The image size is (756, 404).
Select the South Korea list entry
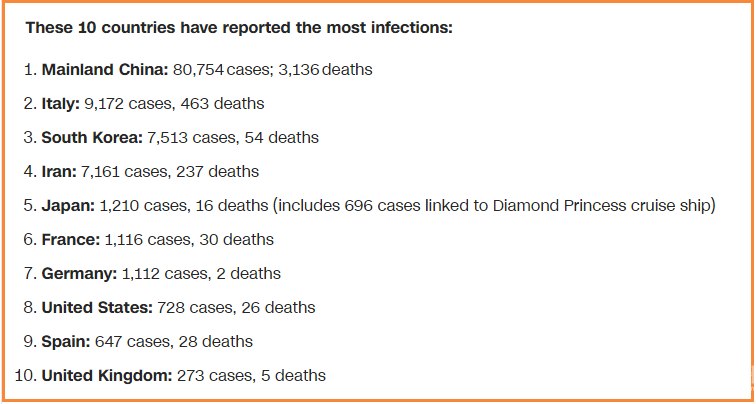pyautogui.click(x=171, y=138)
